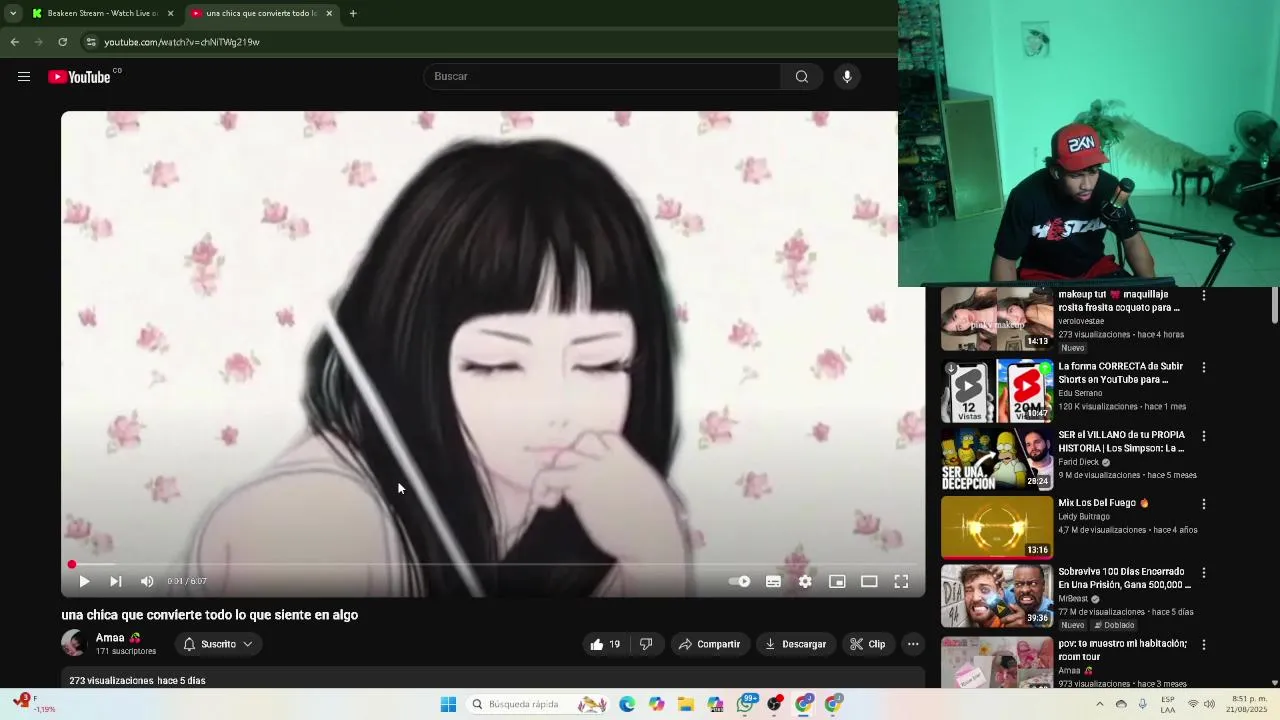Click taskbar Búsqueda rápida search box
The height and width of the screenshot is (720, 1280).
click(x=538, y=704)
